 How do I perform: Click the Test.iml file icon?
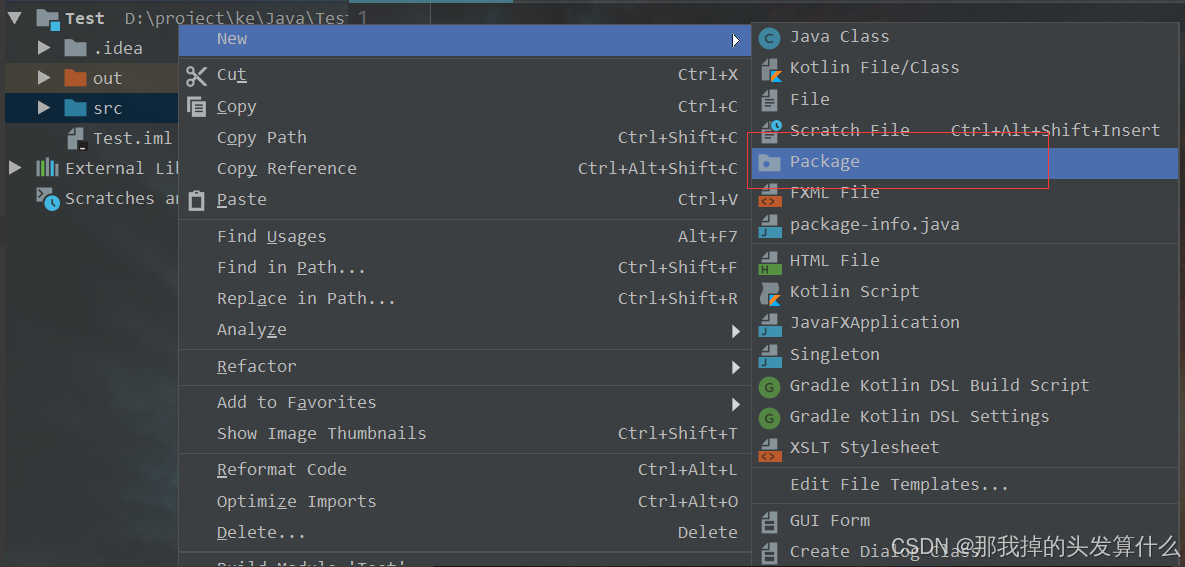click(78, 138)
